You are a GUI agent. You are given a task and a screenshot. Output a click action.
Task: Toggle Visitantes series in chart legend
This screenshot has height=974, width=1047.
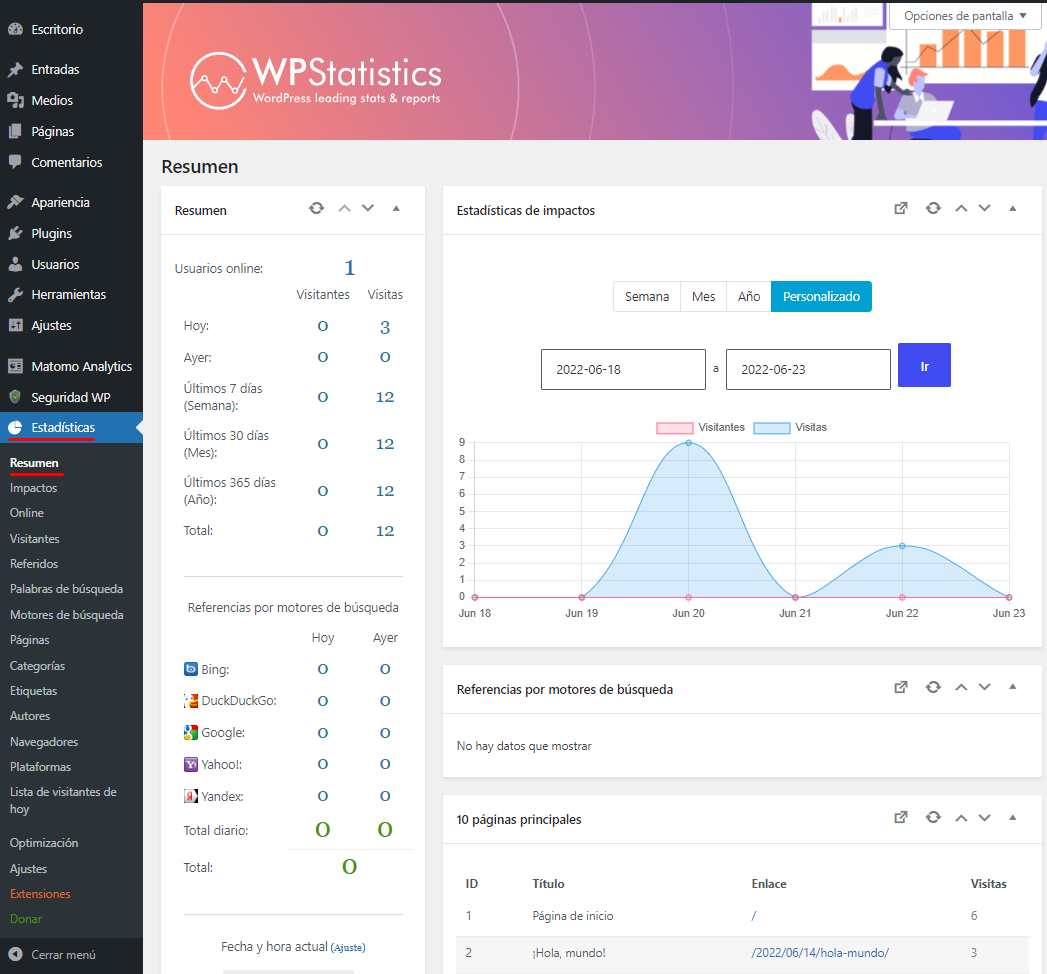700,427
